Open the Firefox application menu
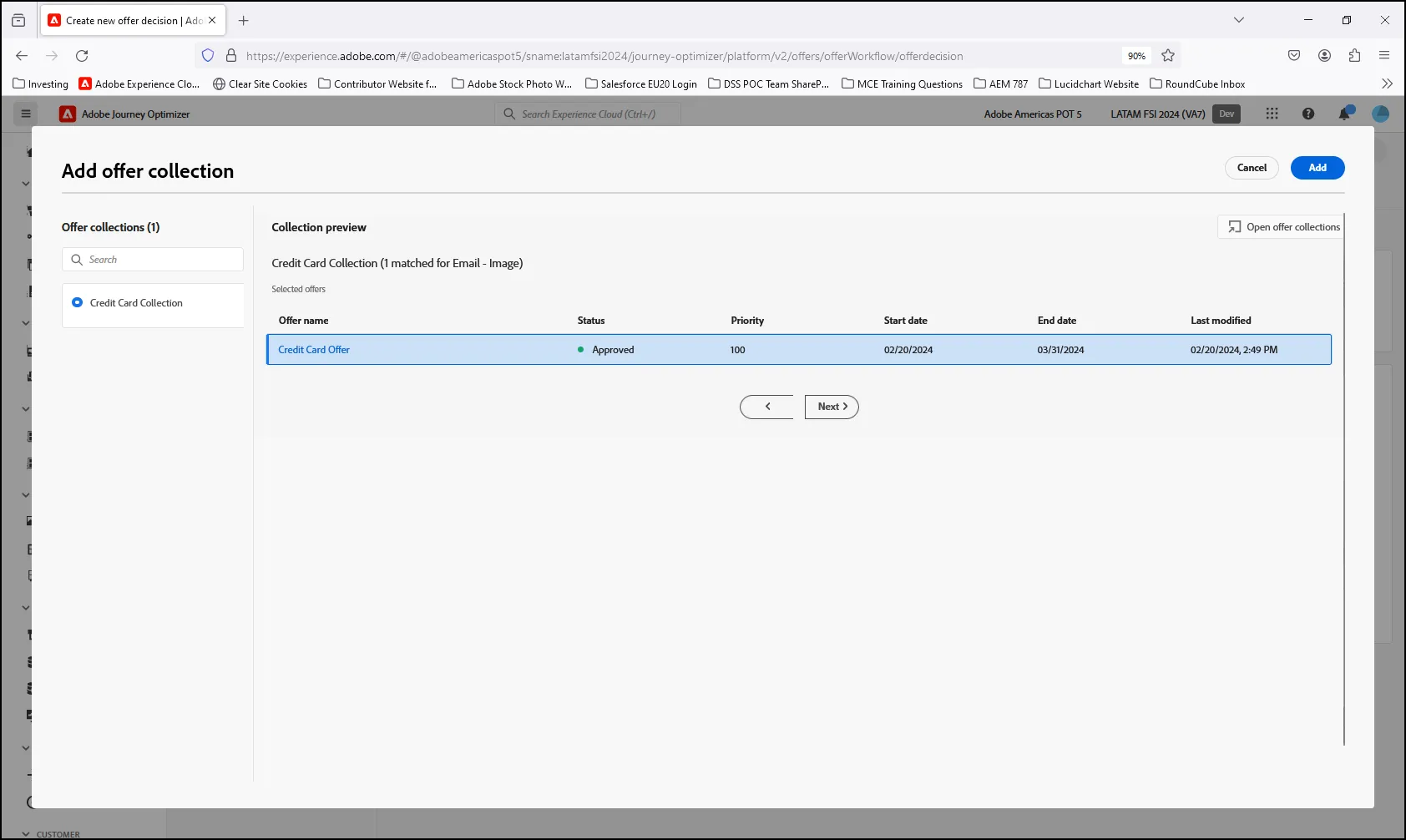This screenshot has width=1406, height=840. [x=1384, y=56]
